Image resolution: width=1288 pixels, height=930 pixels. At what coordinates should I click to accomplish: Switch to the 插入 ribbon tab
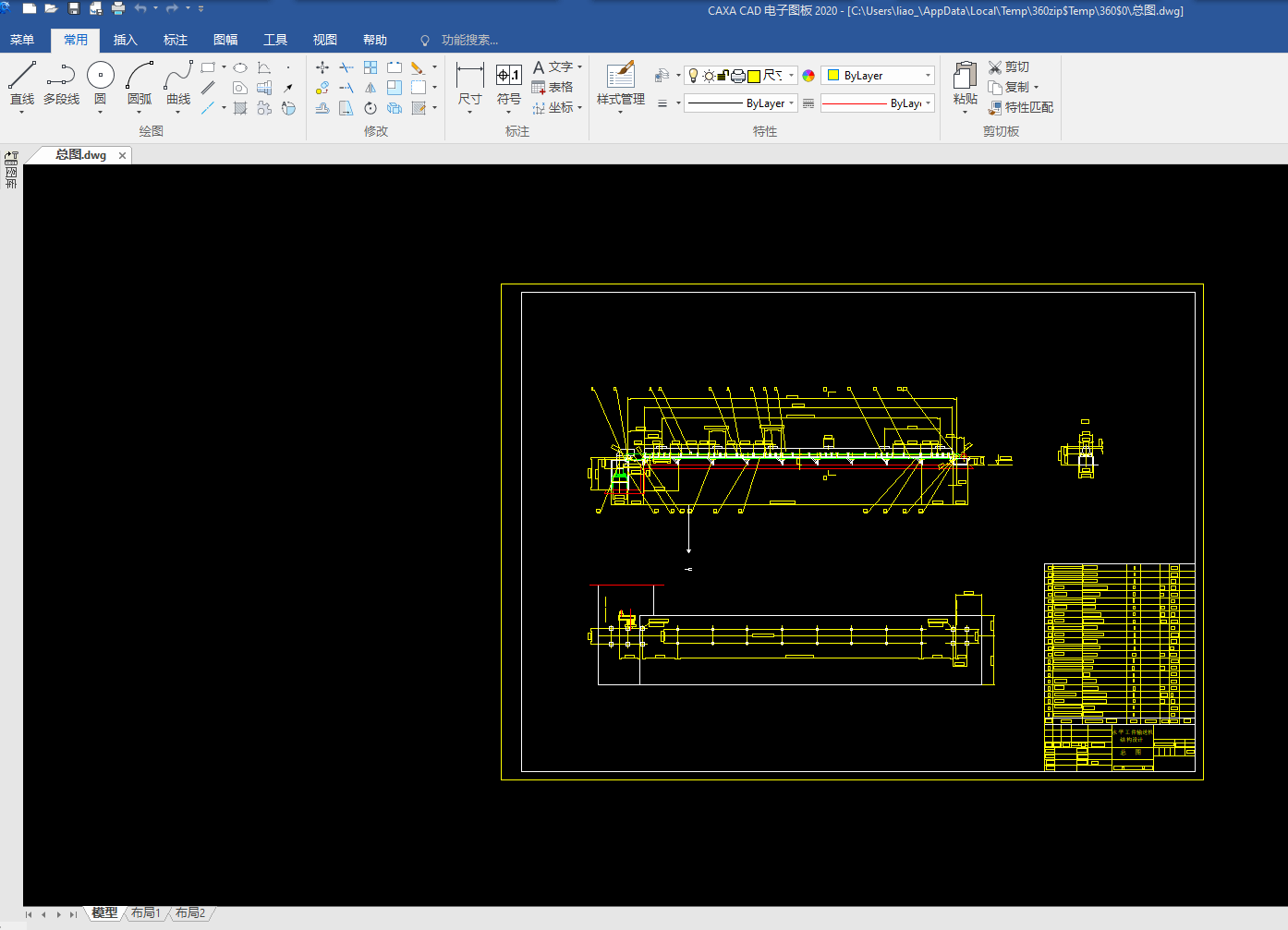pos(125,40)
